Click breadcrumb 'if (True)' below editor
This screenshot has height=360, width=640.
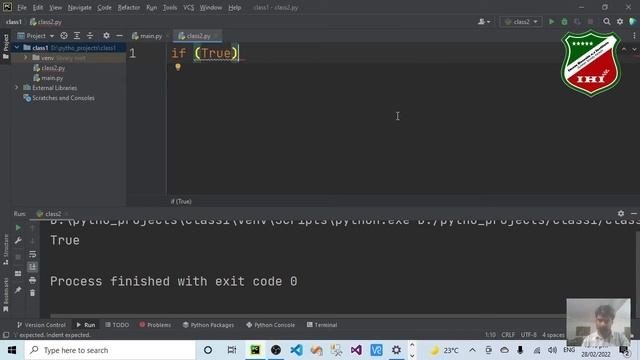[x=181, y=201]
